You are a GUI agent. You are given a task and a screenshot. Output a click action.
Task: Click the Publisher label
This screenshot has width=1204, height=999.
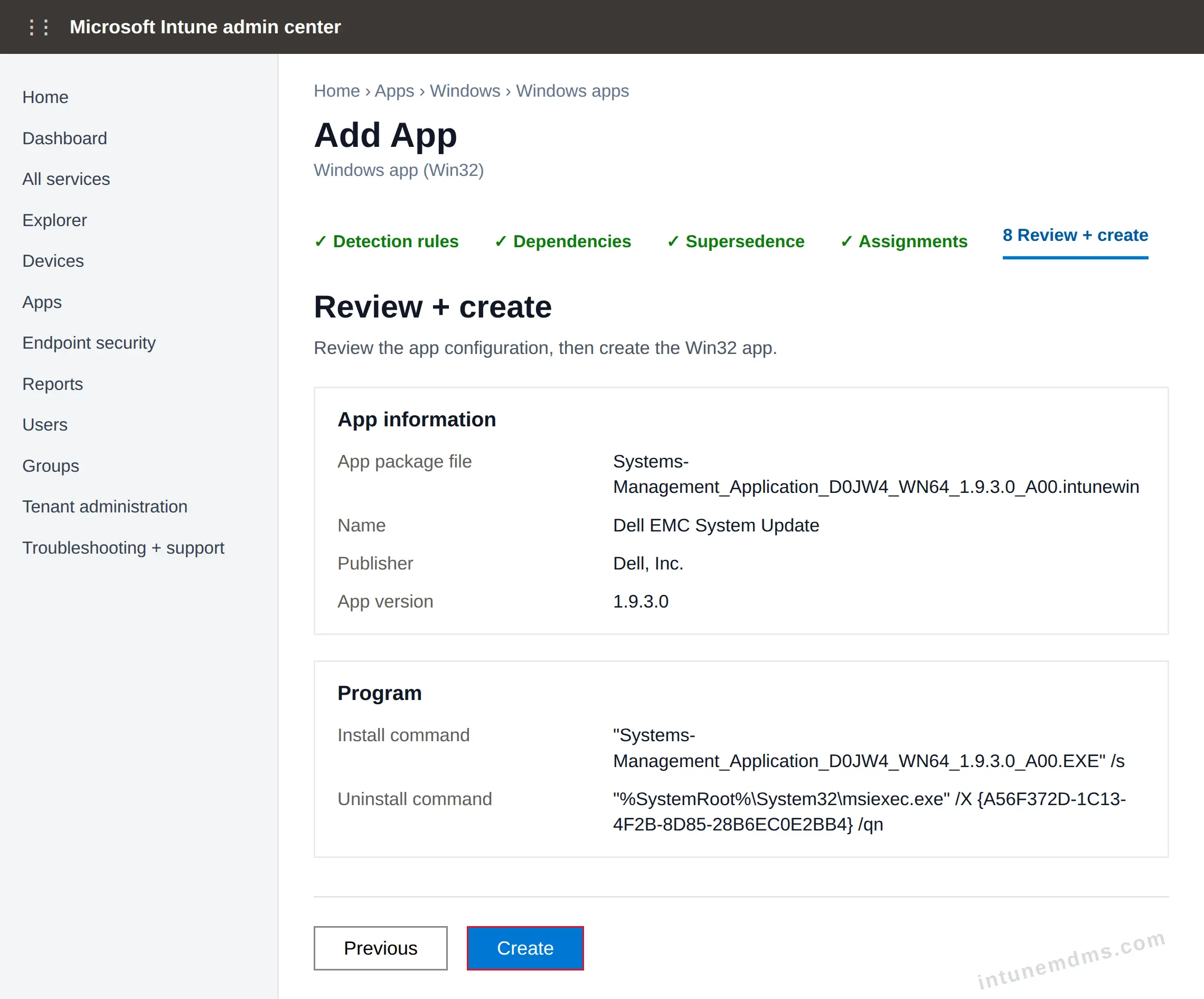pos(375,563)
